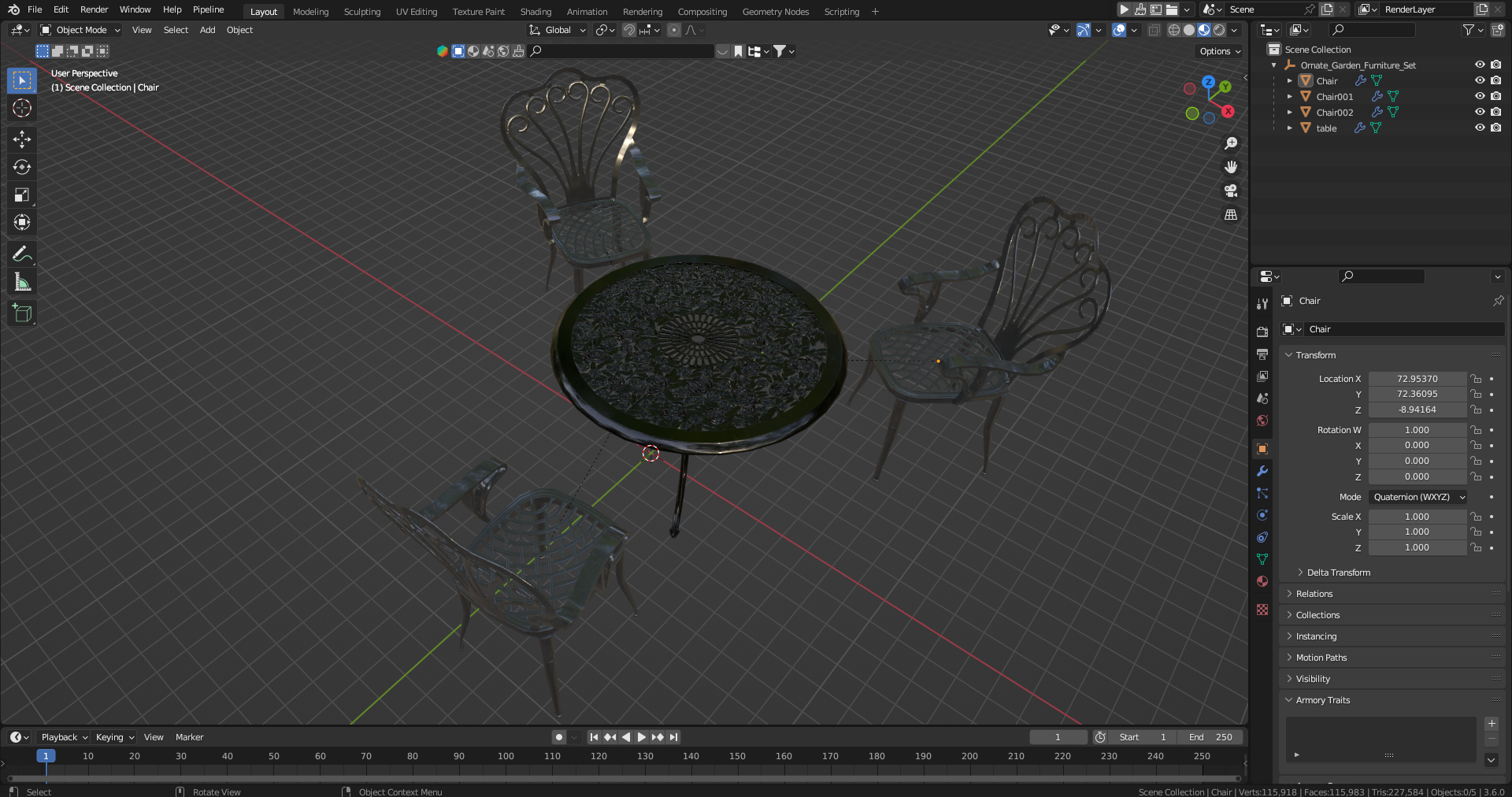Add a new Armory Trait
Image resolution: width=1512 pixels, height=797 pixels.
[1492, 724]
